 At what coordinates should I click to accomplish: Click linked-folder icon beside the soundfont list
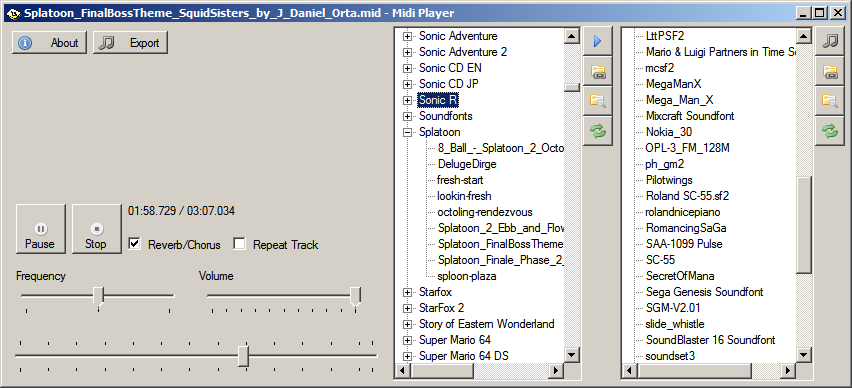[x=829, y=71]
